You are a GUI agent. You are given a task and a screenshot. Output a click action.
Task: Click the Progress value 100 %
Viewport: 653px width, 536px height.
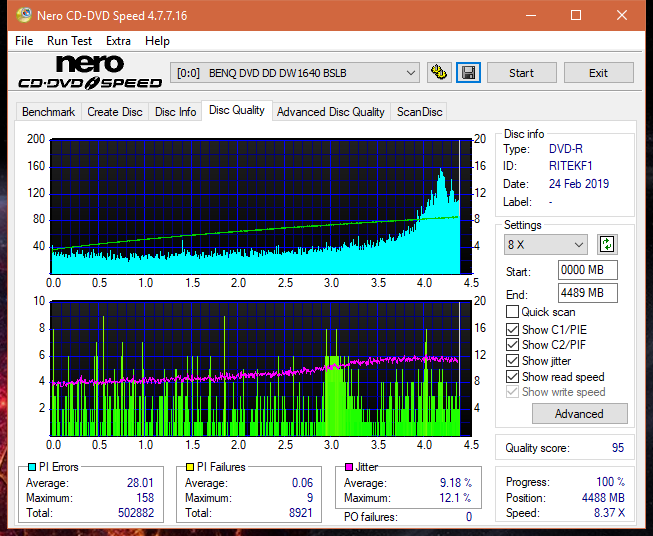point(611,482)
